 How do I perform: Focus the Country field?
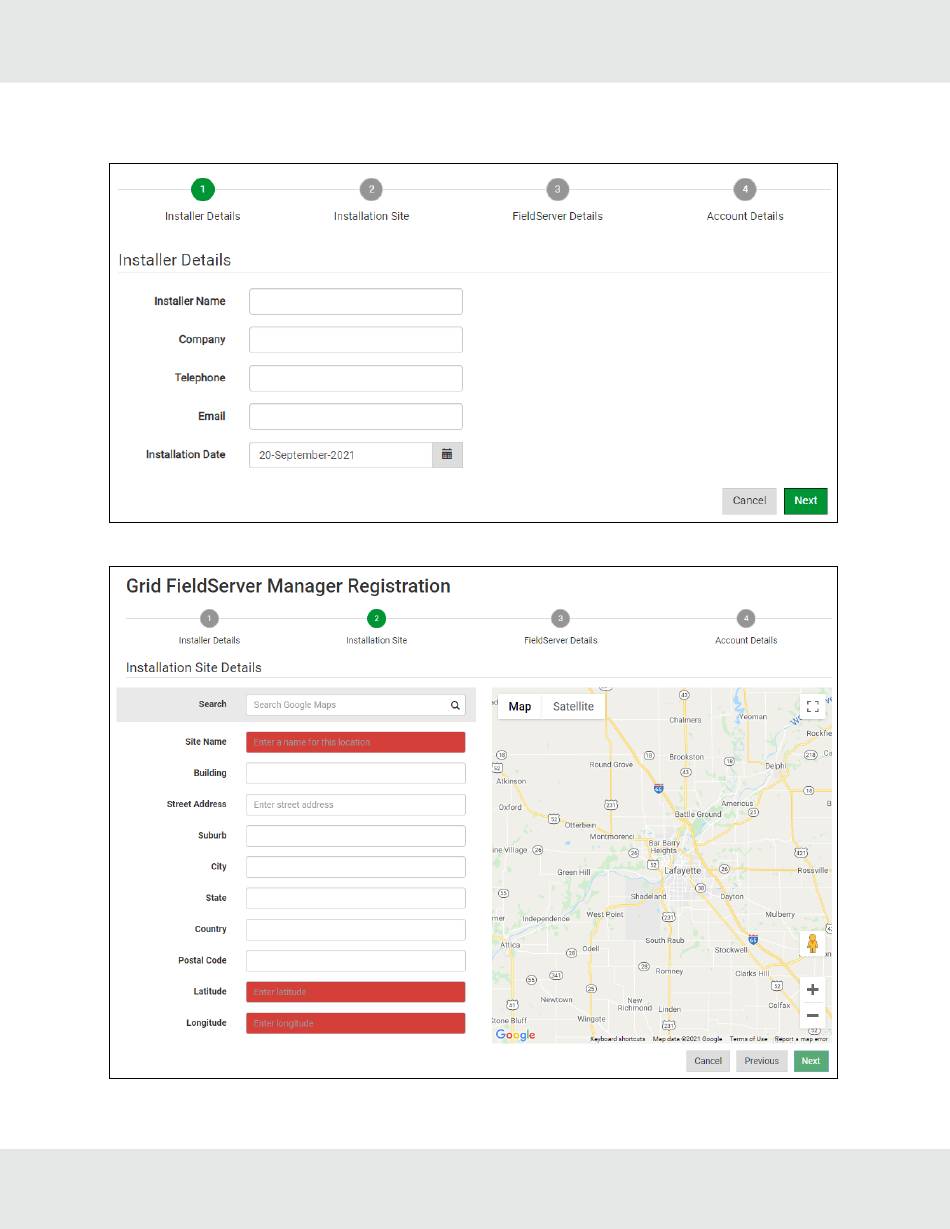pyautogui.click(x=356, y=929)
